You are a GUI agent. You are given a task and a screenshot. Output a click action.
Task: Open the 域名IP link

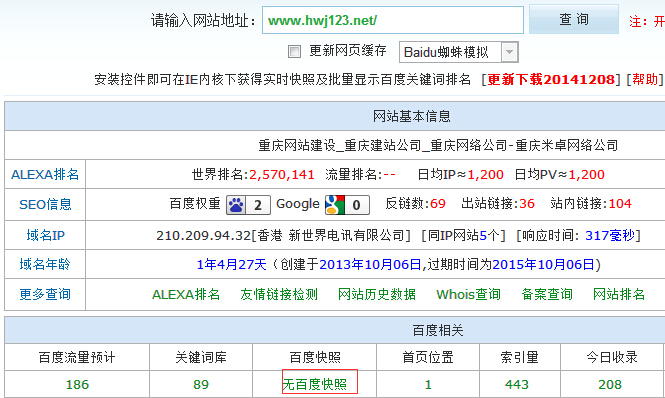click(x=45, y=235)
